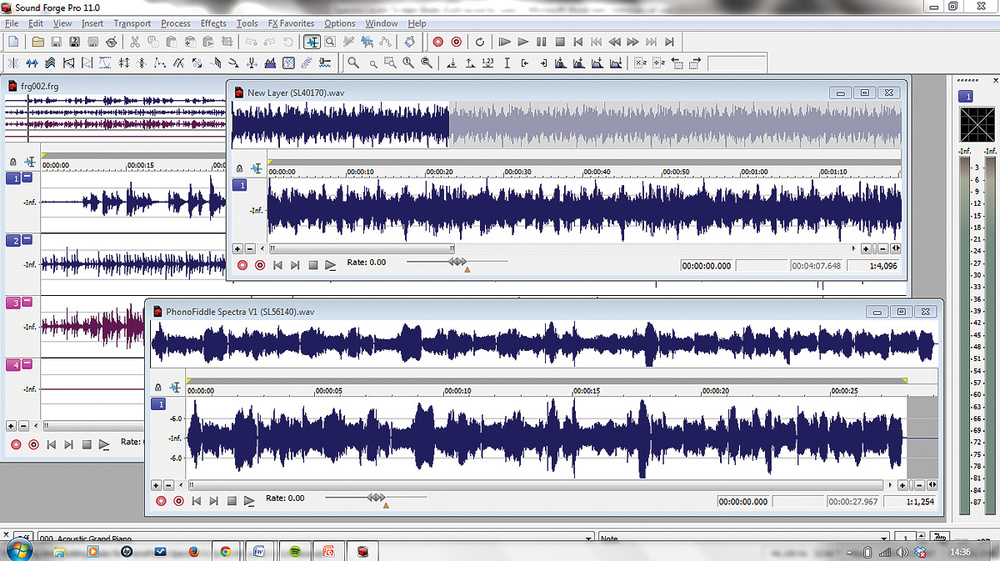Click Stop in PhonoFiddle Spectra window transport
The height and width of the screenshot is (561, 1000).
click(x=232, y=501)
